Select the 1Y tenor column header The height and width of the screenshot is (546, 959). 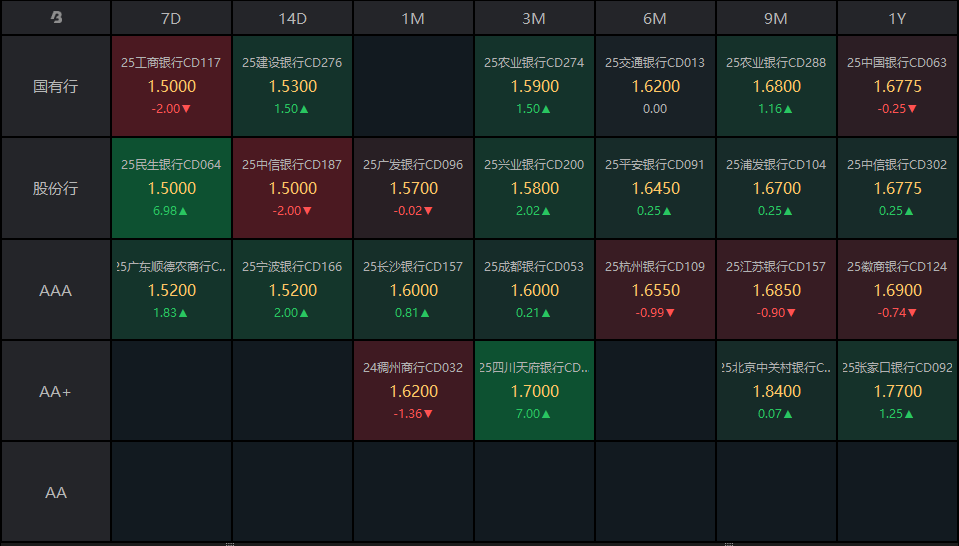897,18
